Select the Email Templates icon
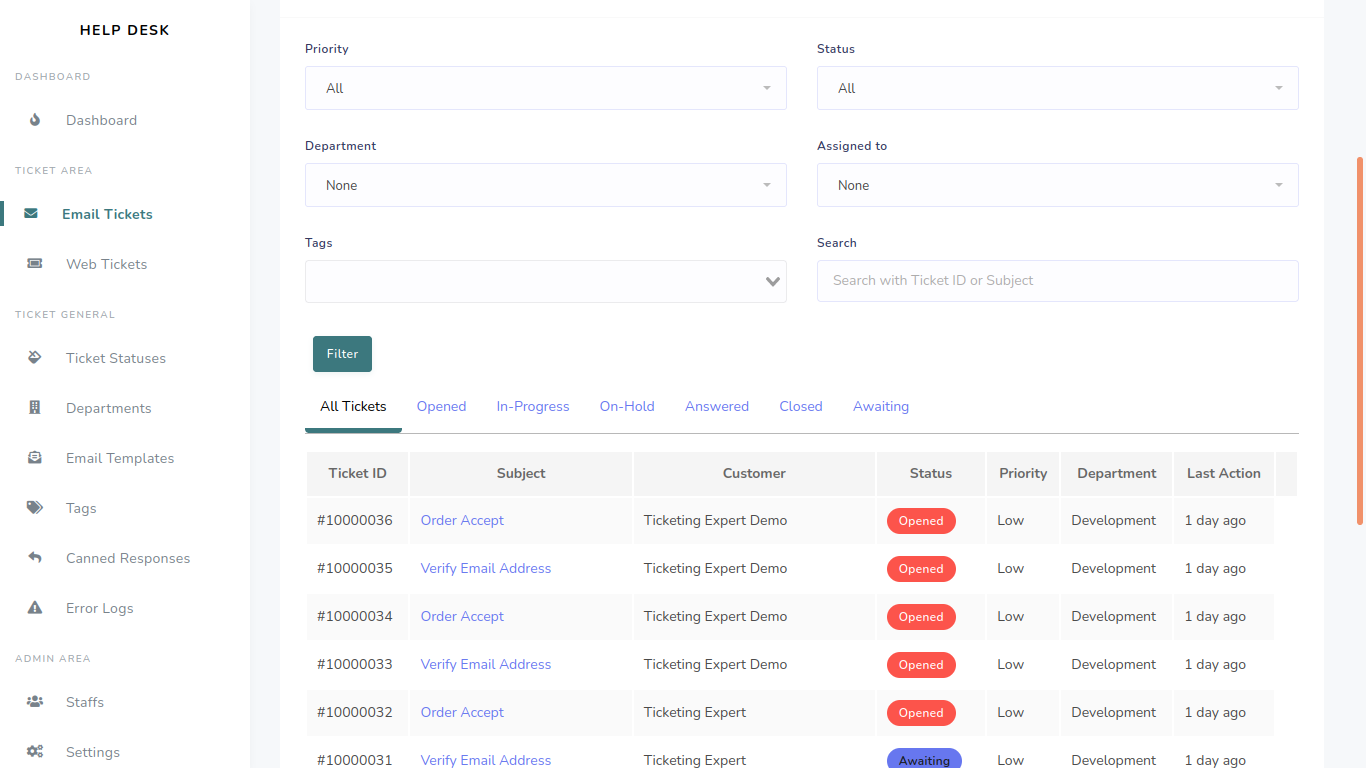The width and height of the screenshot is (1366, 768). point(34,457)
